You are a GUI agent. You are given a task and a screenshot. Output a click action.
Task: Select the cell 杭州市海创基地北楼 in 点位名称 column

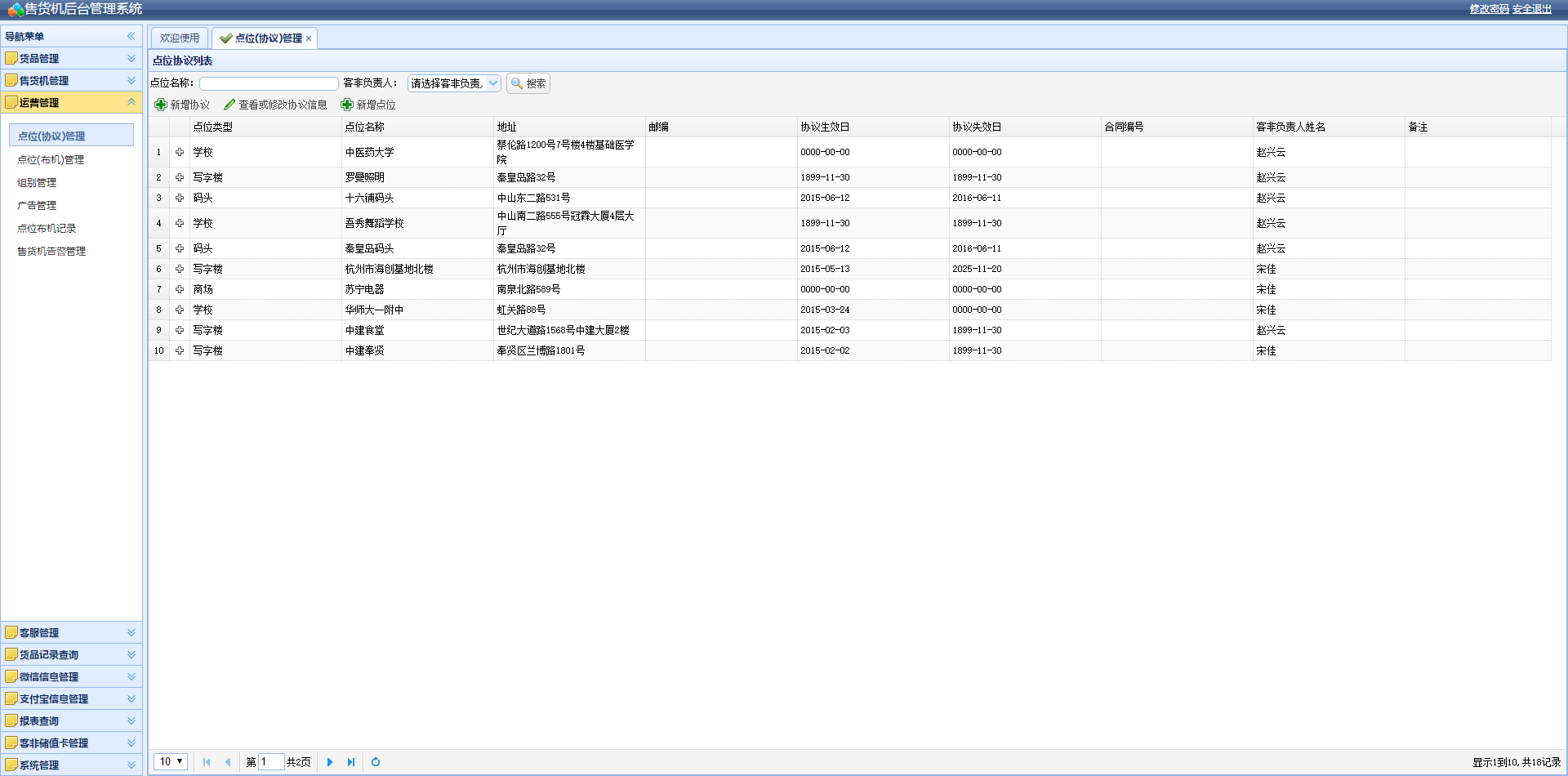pos(417,269)
